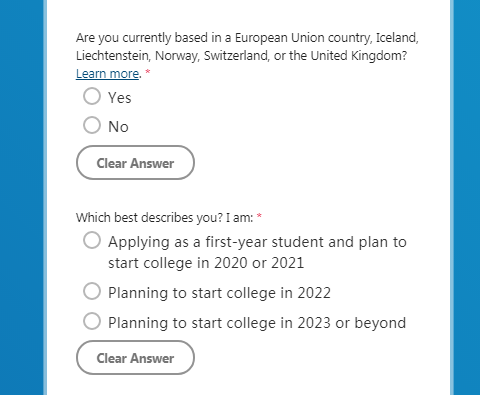Click the blue background left of the form
The width and height of the screenshot is (480, 395).
pos(21,197)
